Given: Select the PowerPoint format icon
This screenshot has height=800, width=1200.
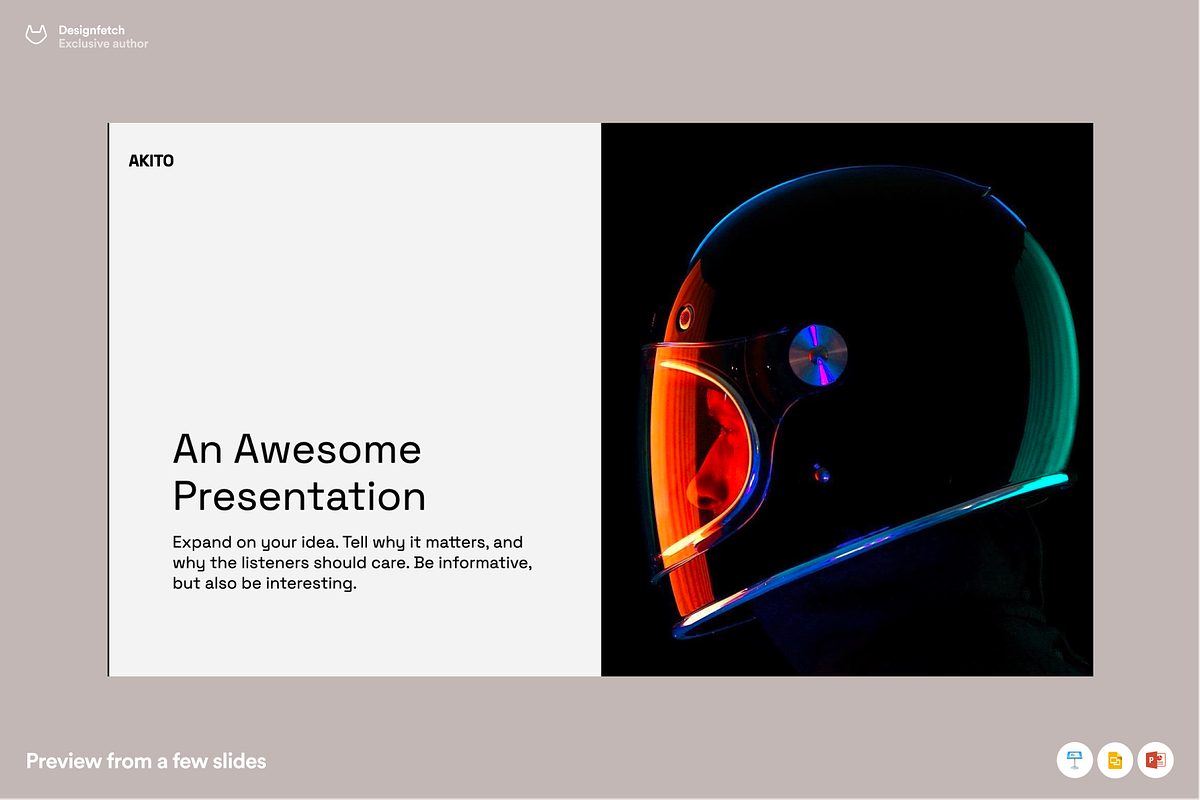Looking at the screenshot, I should (1156, 761).
